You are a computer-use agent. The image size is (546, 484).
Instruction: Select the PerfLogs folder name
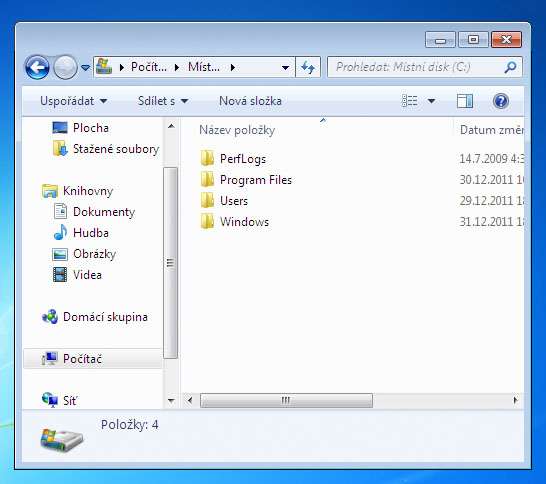pyautogui.click(x=243, y=159)
